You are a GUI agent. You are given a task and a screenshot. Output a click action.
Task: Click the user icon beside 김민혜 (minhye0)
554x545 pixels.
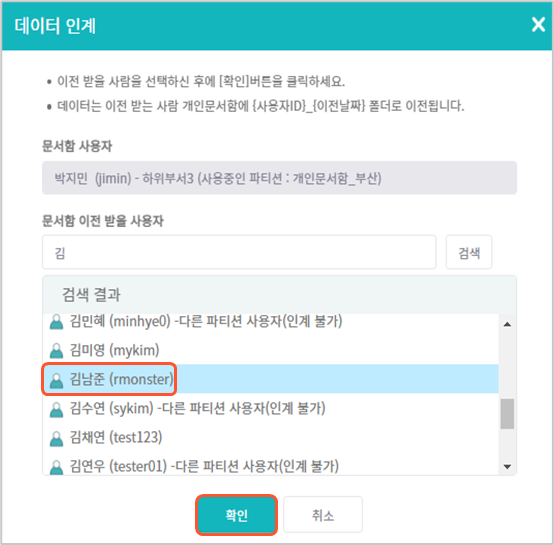pos(57,322)
